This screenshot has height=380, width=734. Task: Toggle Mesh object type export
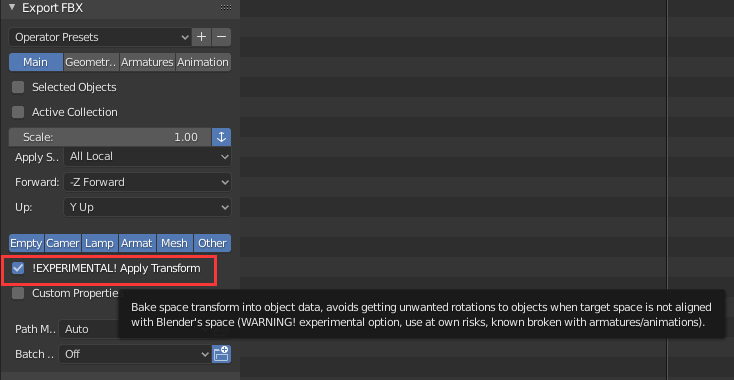(175, 243)
